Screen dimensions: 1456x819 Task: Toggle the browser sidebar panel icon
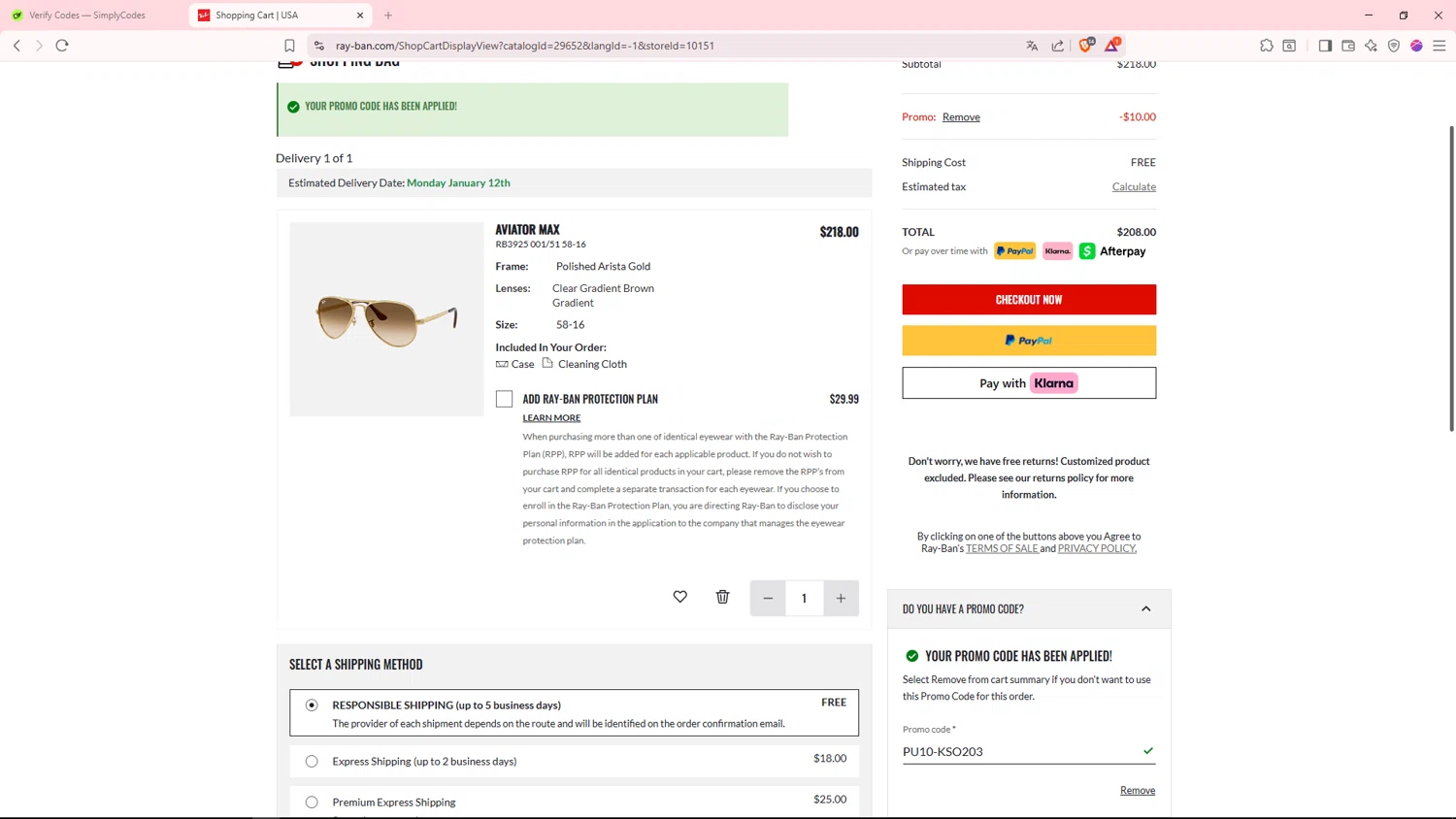1325,46
